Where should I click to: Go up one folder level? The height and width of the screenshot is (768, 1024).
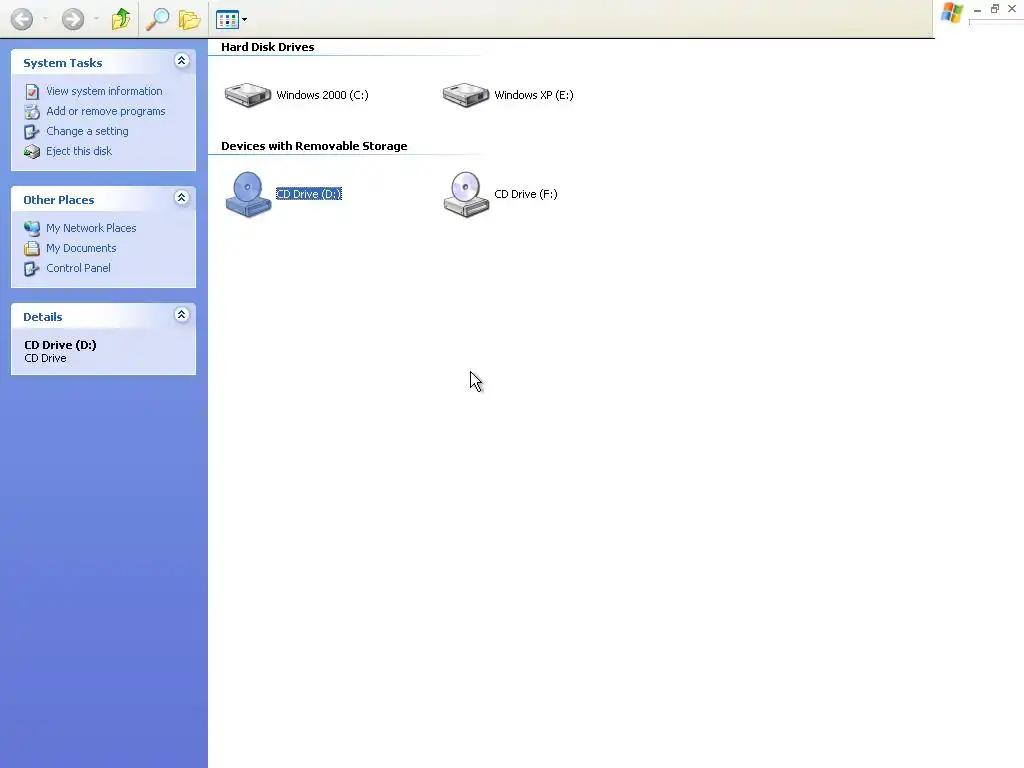coord(121,19)
